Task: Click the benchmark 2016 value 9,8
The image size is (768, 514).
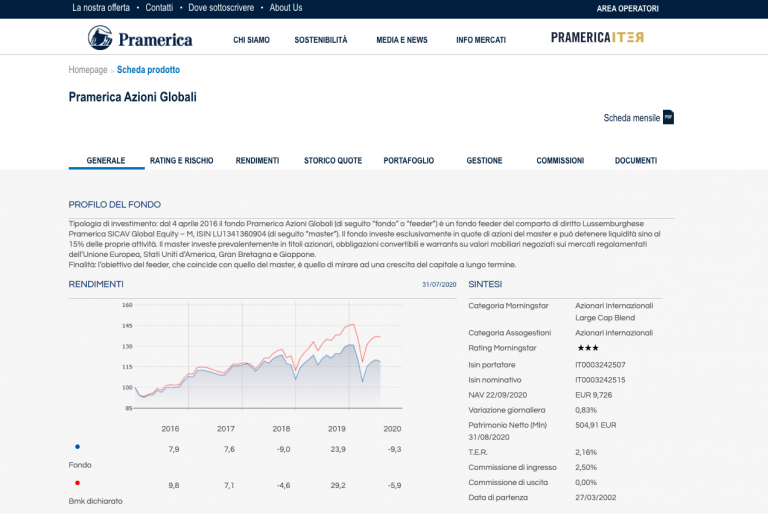Action: [x=174, y=486]
